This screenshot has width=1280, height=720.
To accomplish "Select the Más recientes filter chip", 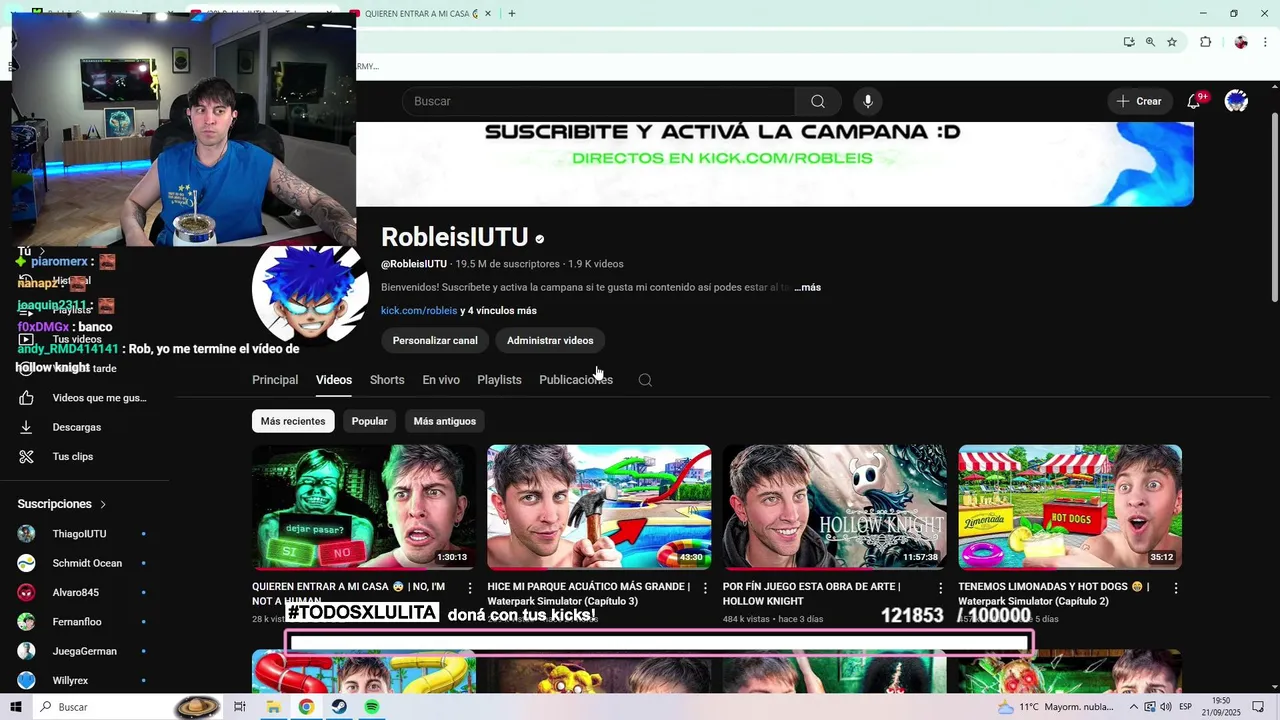I will [293, 421].
